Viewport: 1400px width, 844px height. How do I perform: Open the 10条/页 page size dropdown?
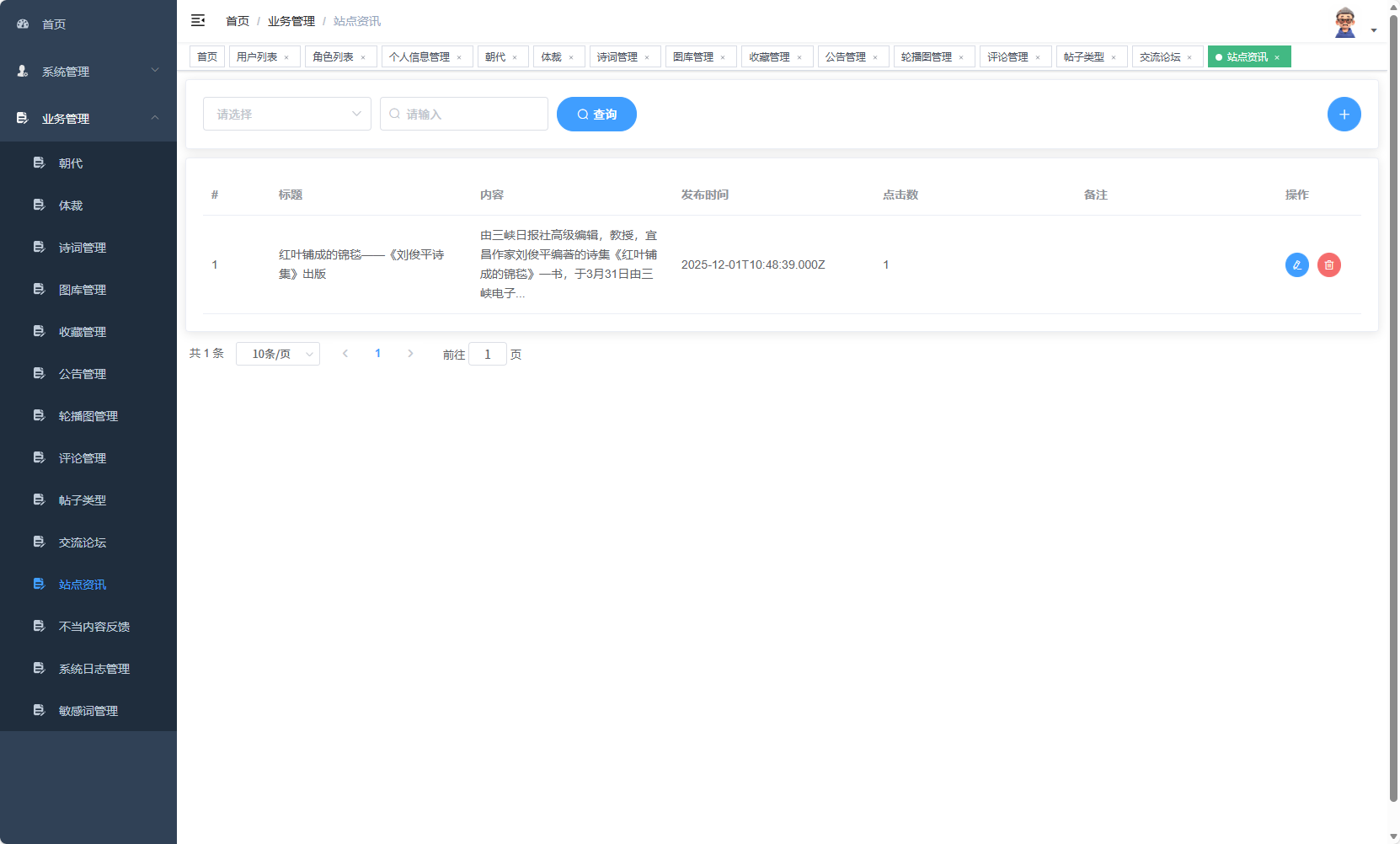(x=278, y=354)
